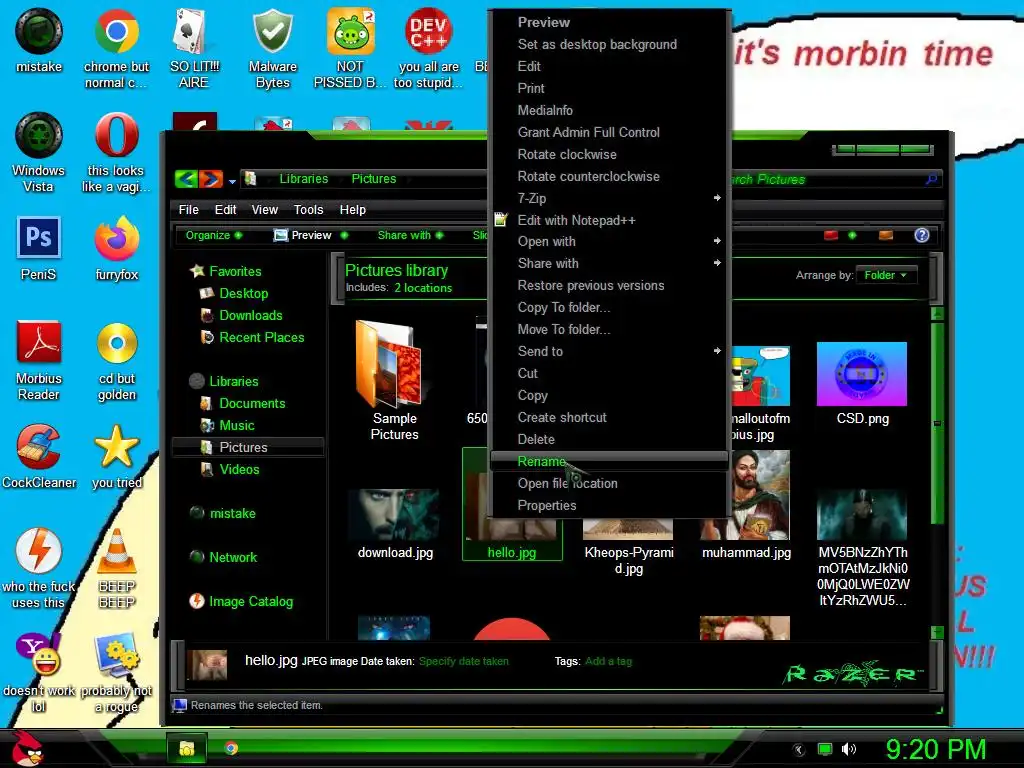Click the green back arrow in Explorer
1024x768 pixels.
coord(186,178)
